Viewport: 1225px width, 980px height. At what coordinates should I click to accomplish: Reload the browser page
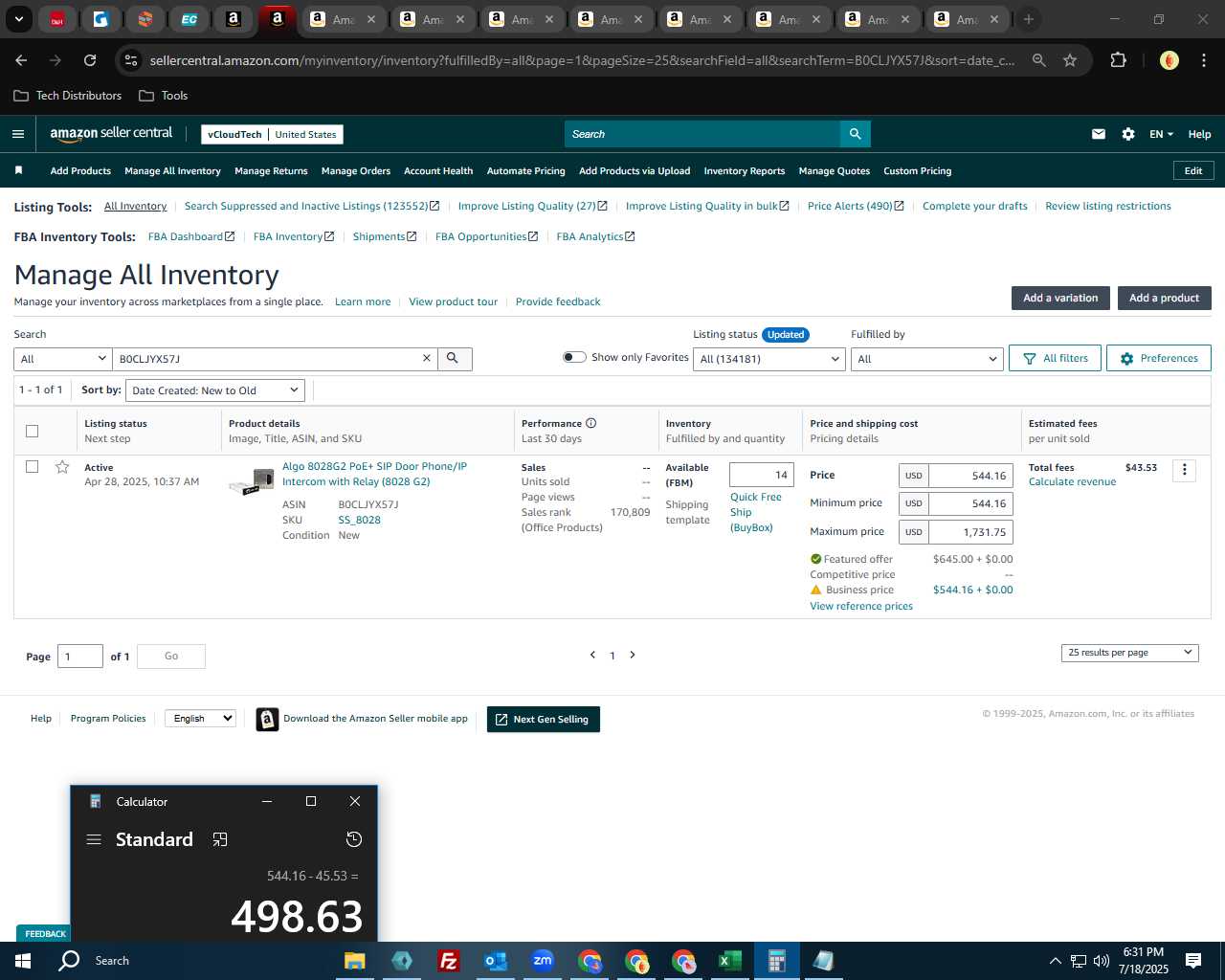point(90,60)
